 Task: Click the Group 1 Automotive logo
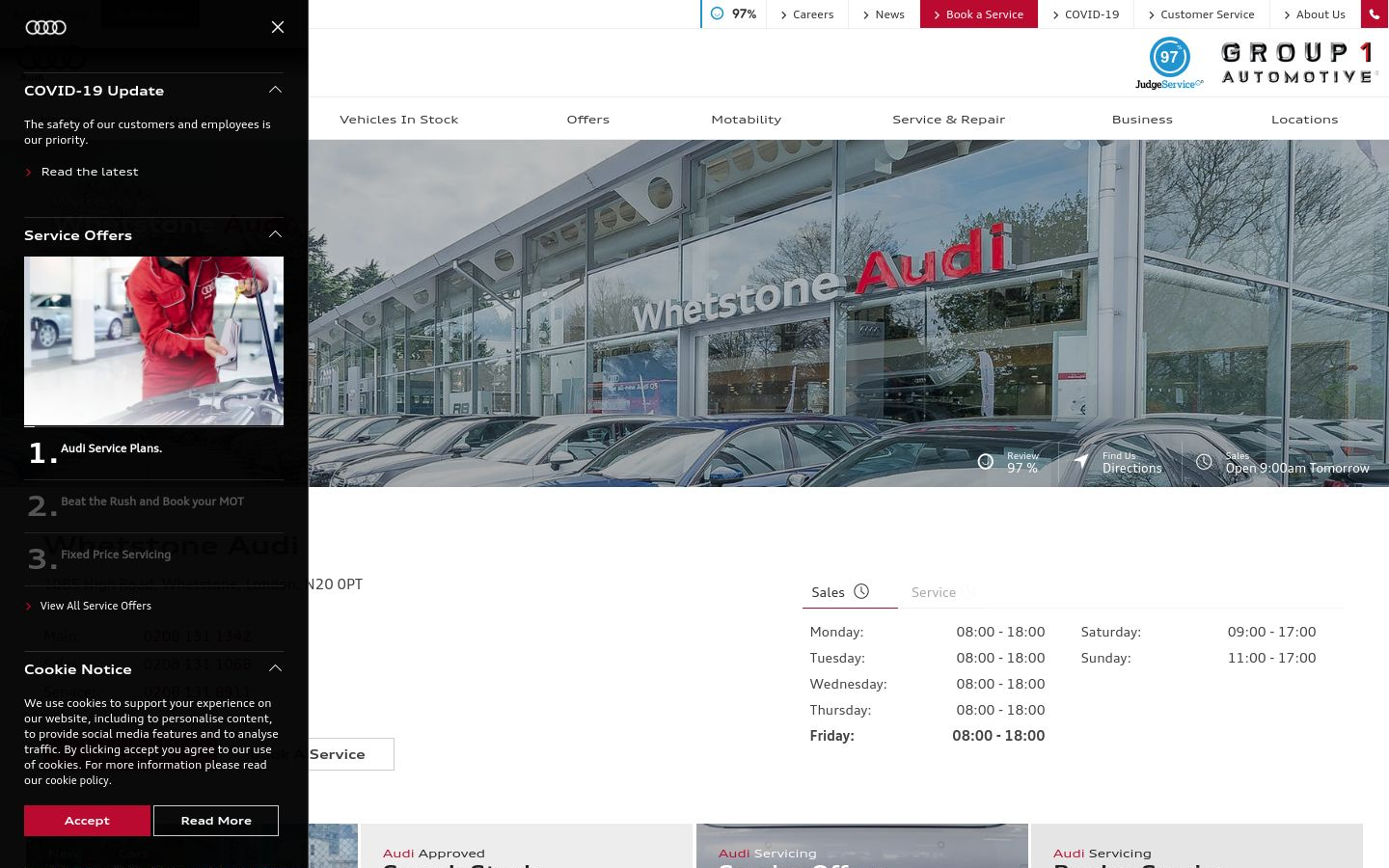click(1298, 64)
